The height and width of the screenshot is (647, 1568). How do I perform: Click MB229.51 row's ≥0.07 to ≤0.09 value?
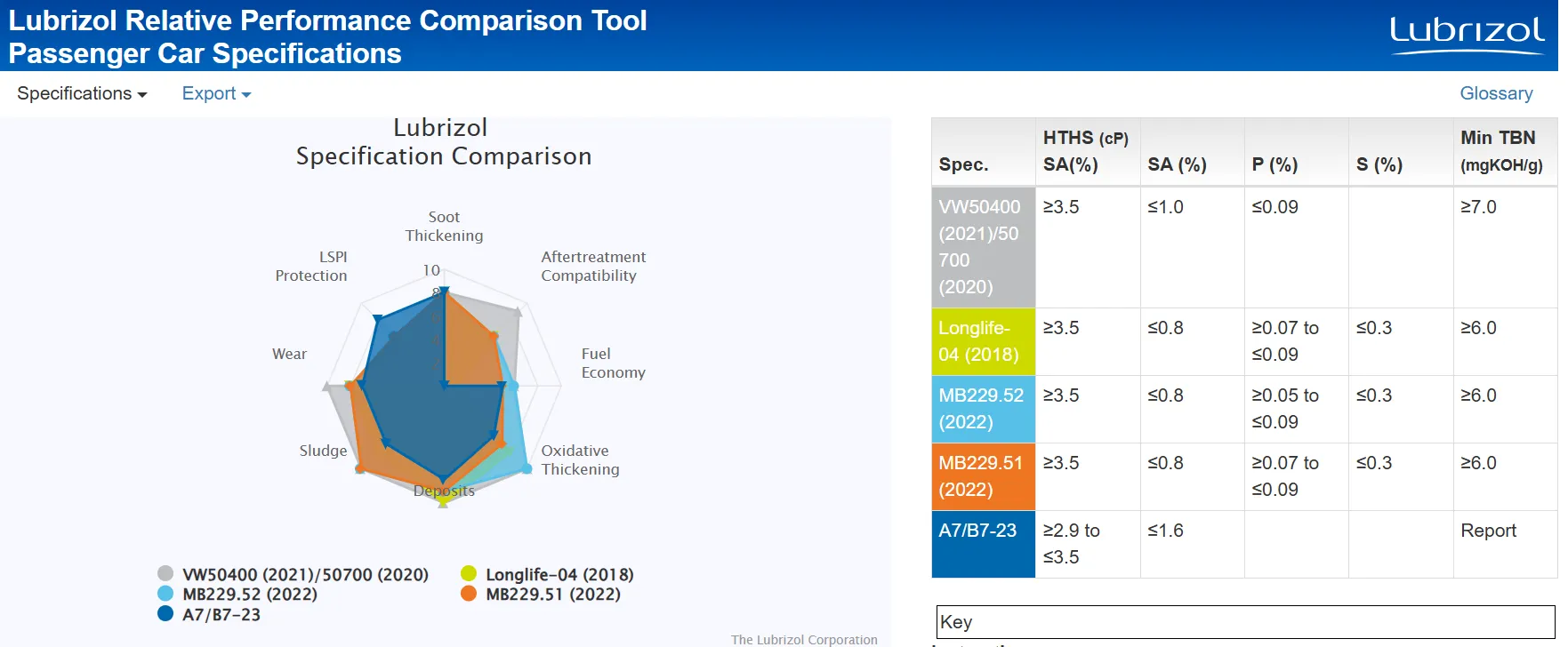click(x=1285, y=476)
